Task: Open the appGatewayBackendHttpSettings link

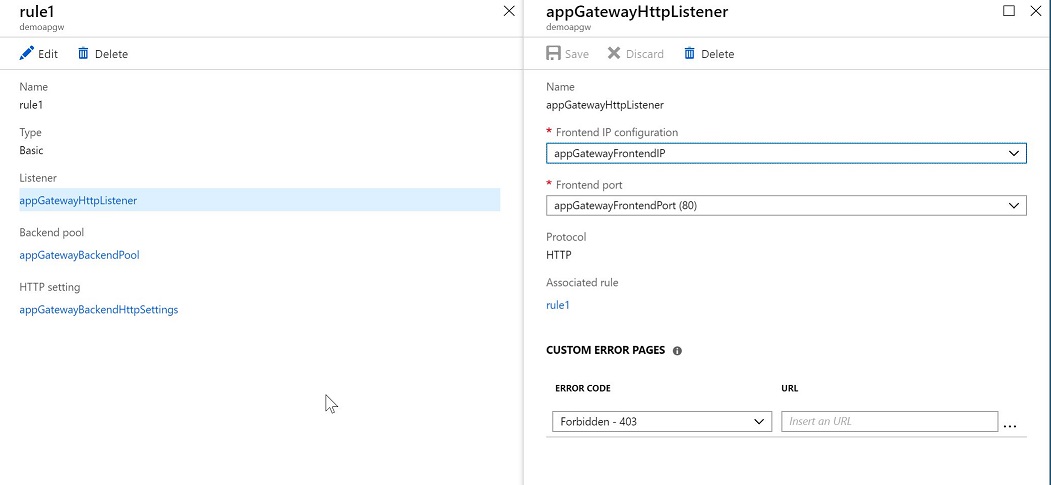Action: (x=99, y=310)
